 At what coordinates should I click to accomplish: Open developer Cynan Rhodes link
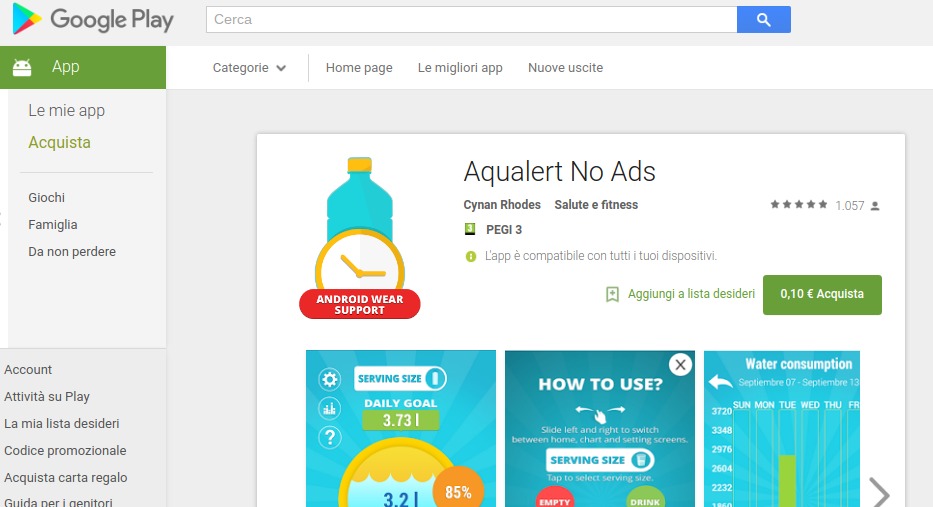coord(502,205)
